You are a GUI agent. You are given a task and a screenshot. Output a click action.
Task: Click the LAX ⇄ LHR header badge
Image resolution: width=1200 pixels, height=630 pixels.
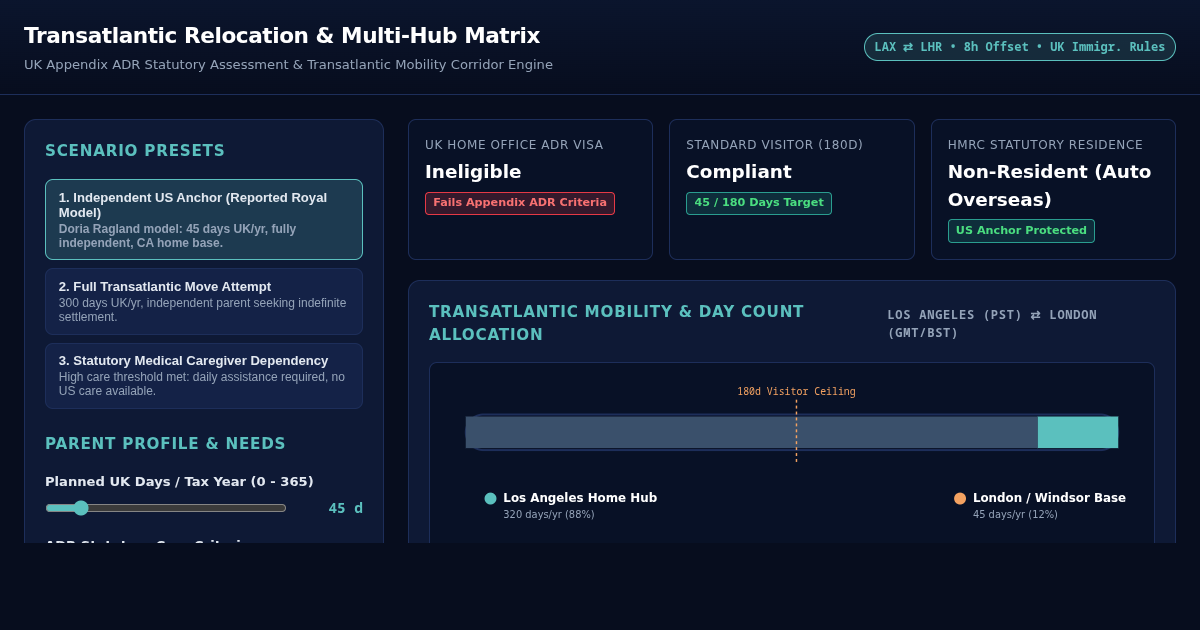(x=1020, y=47)
